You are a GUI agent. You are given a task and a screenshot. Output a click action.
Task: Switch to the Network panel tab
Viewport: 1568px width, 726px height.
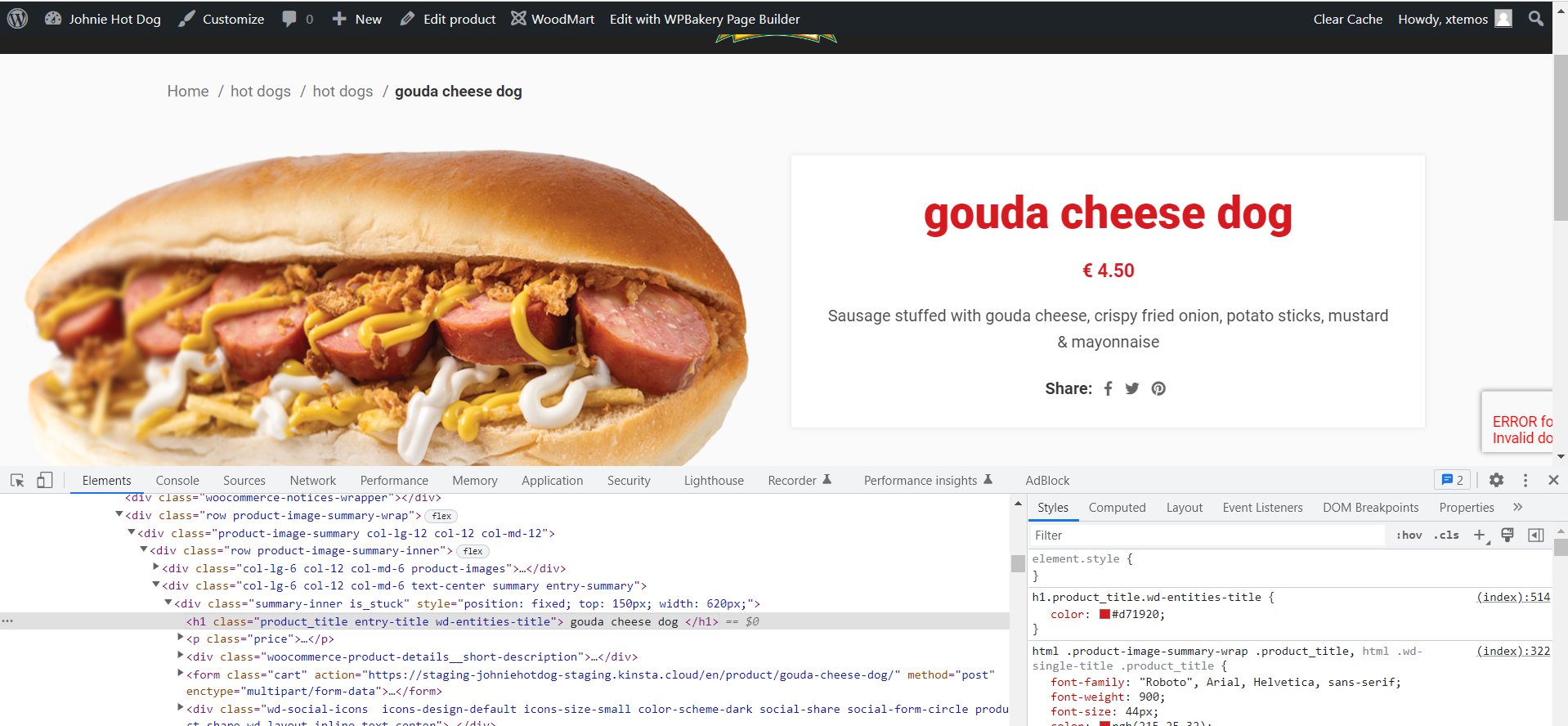[313, 481]
